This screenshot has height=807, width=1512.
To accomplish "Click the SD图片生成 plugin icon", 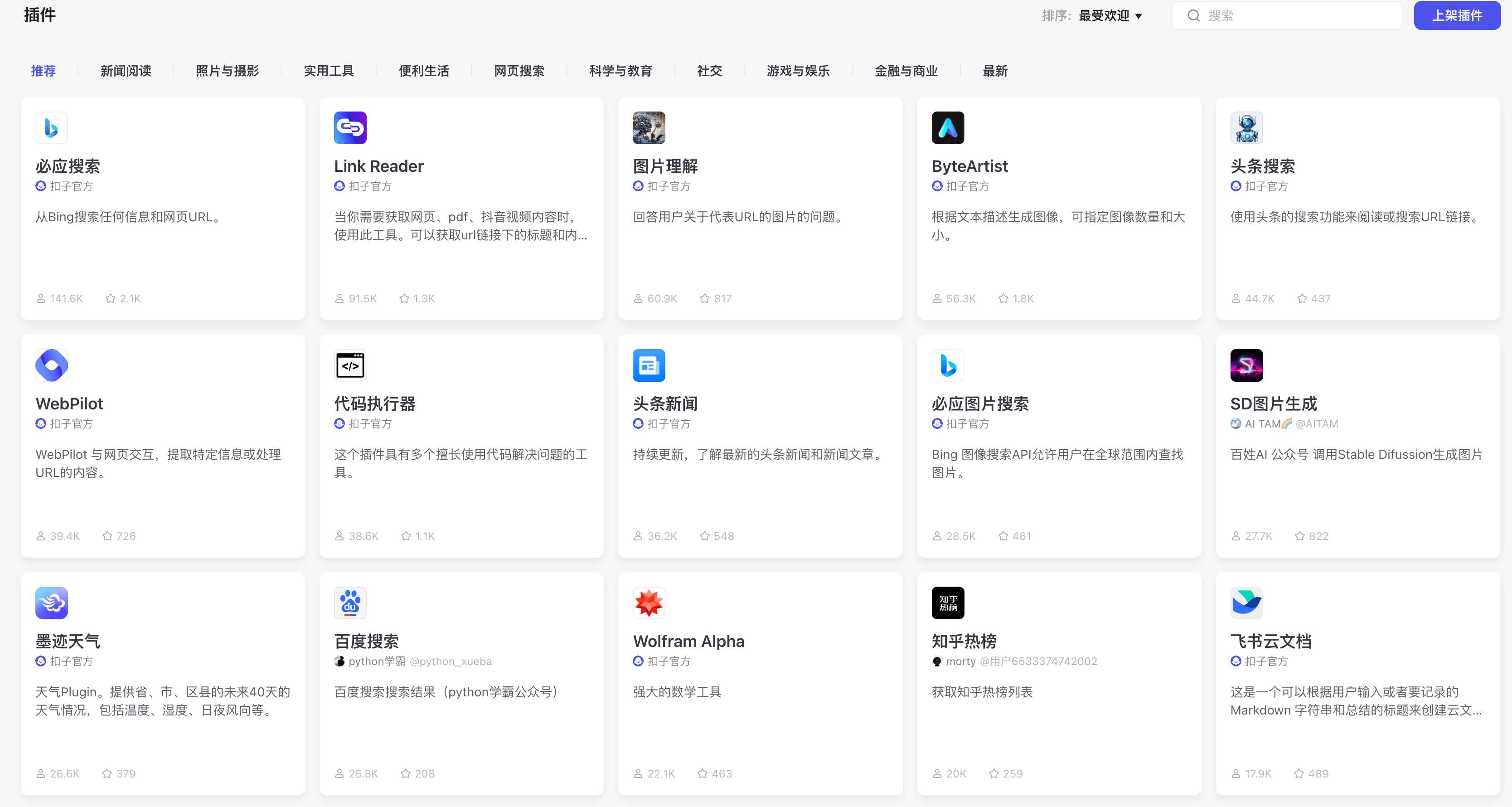I will [1246, 365].
